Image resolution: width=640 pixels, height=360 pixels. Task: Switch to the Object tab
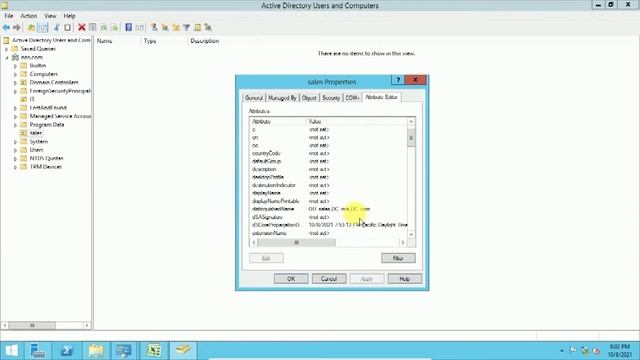click(x=309, y=98)
